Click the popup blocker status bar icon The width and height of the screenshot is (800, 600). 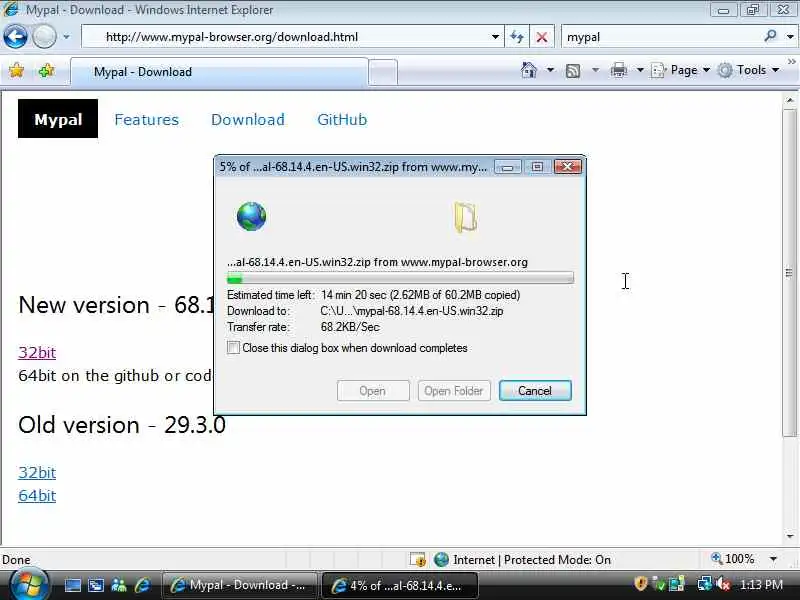click(x=418, y=560)
